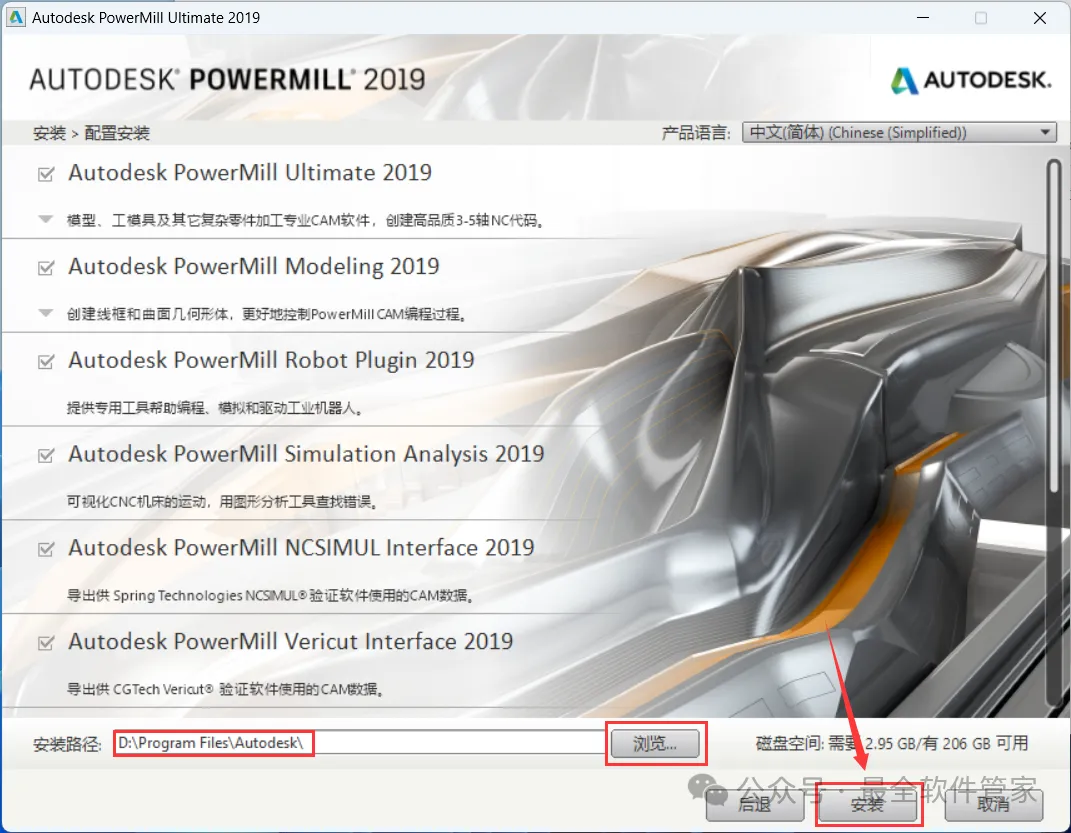Select PowerMill Simulation Analysis 2019 title

(306, 453)
